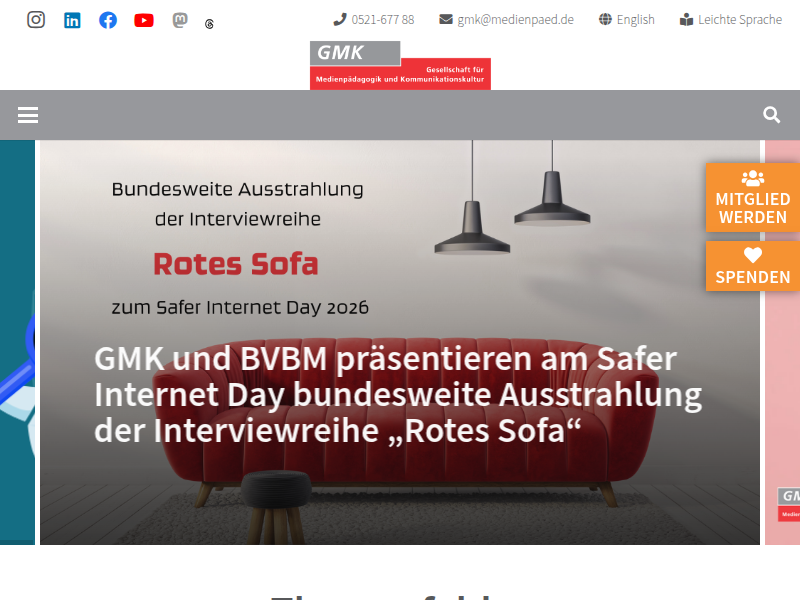
Task: Email gmk@medienpaed.de link
Action: coord(507,20)
